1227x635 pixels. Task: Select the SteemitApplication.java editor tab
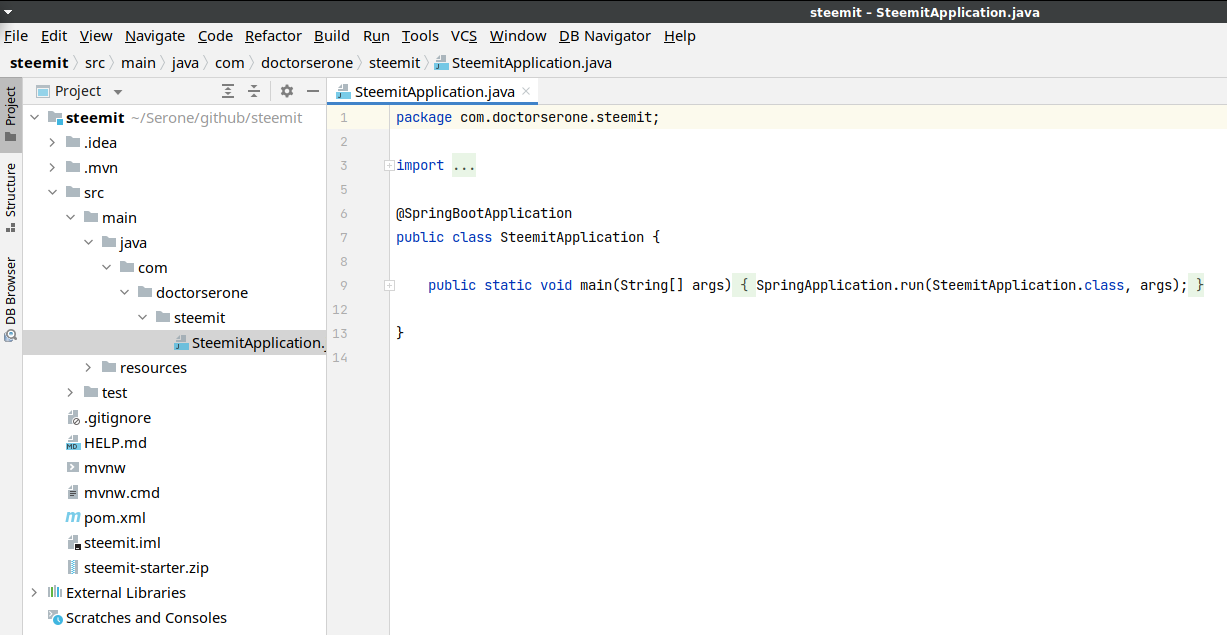tap(433, 92)
